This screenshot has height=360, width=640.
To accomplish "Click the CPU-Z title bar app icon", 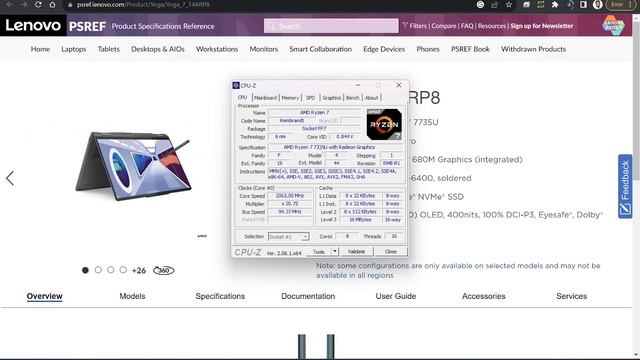I will point(236,85).
